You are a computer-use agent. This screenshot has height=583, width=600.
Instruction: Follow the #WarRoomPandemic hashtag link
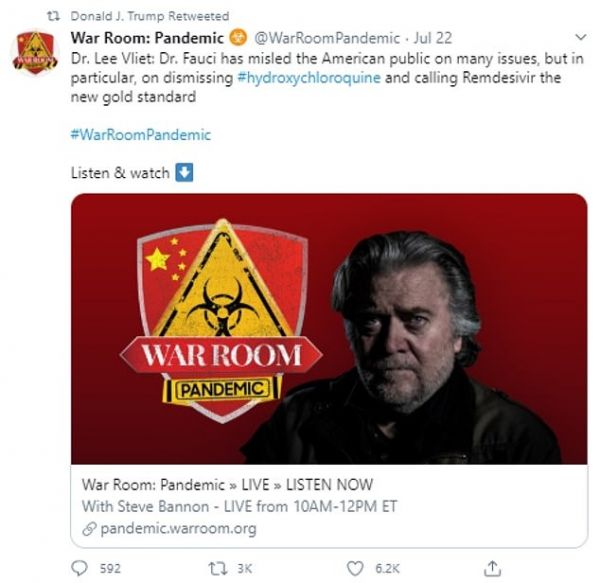pos(141,134)
